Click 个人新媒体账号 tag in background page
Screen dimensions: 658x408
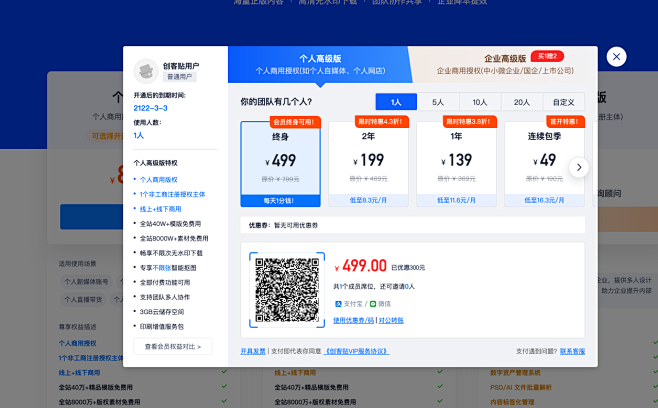pyautogui.click(x=86, y=282)
